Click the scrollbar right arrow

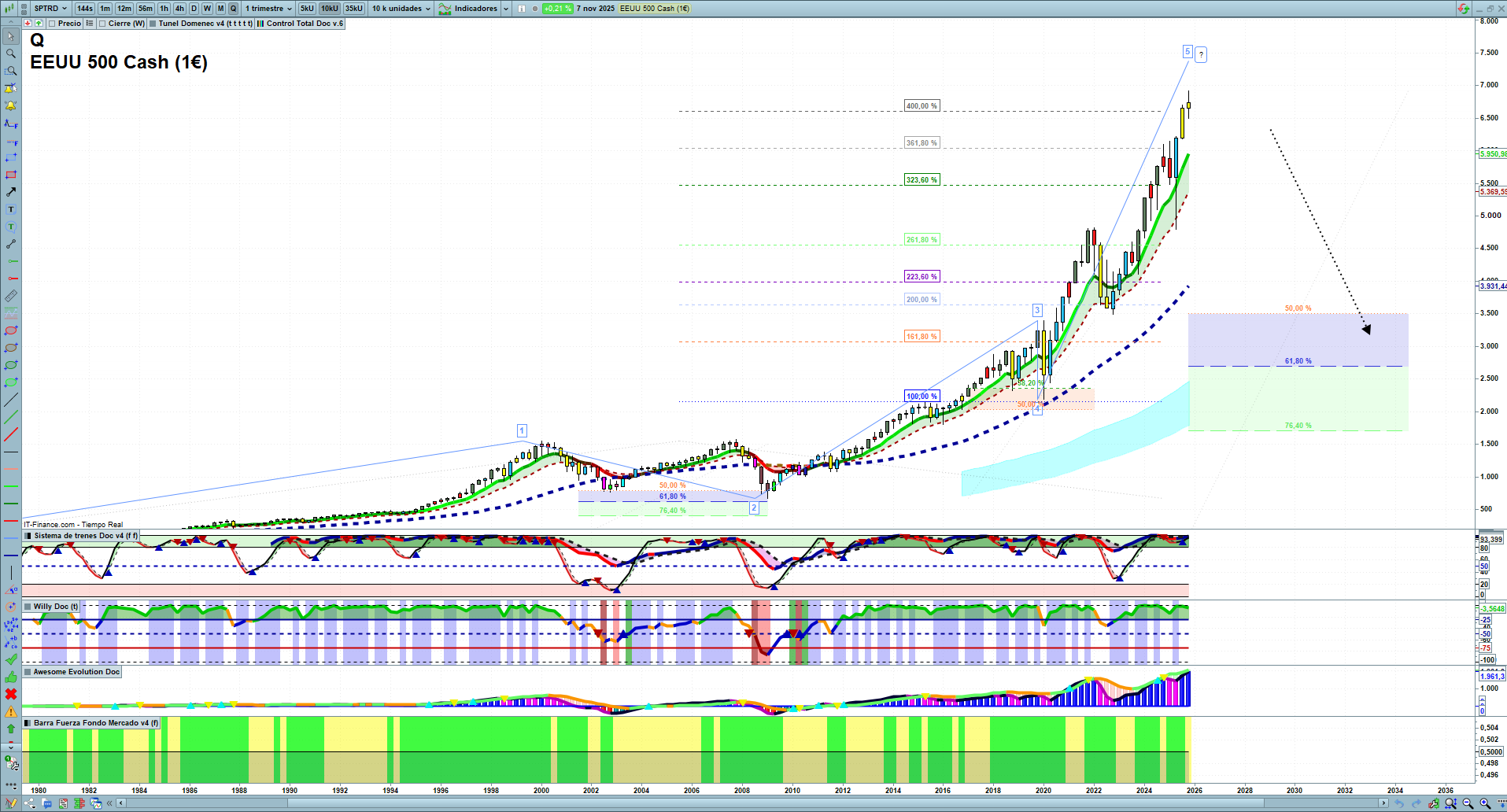(1384, 803)
